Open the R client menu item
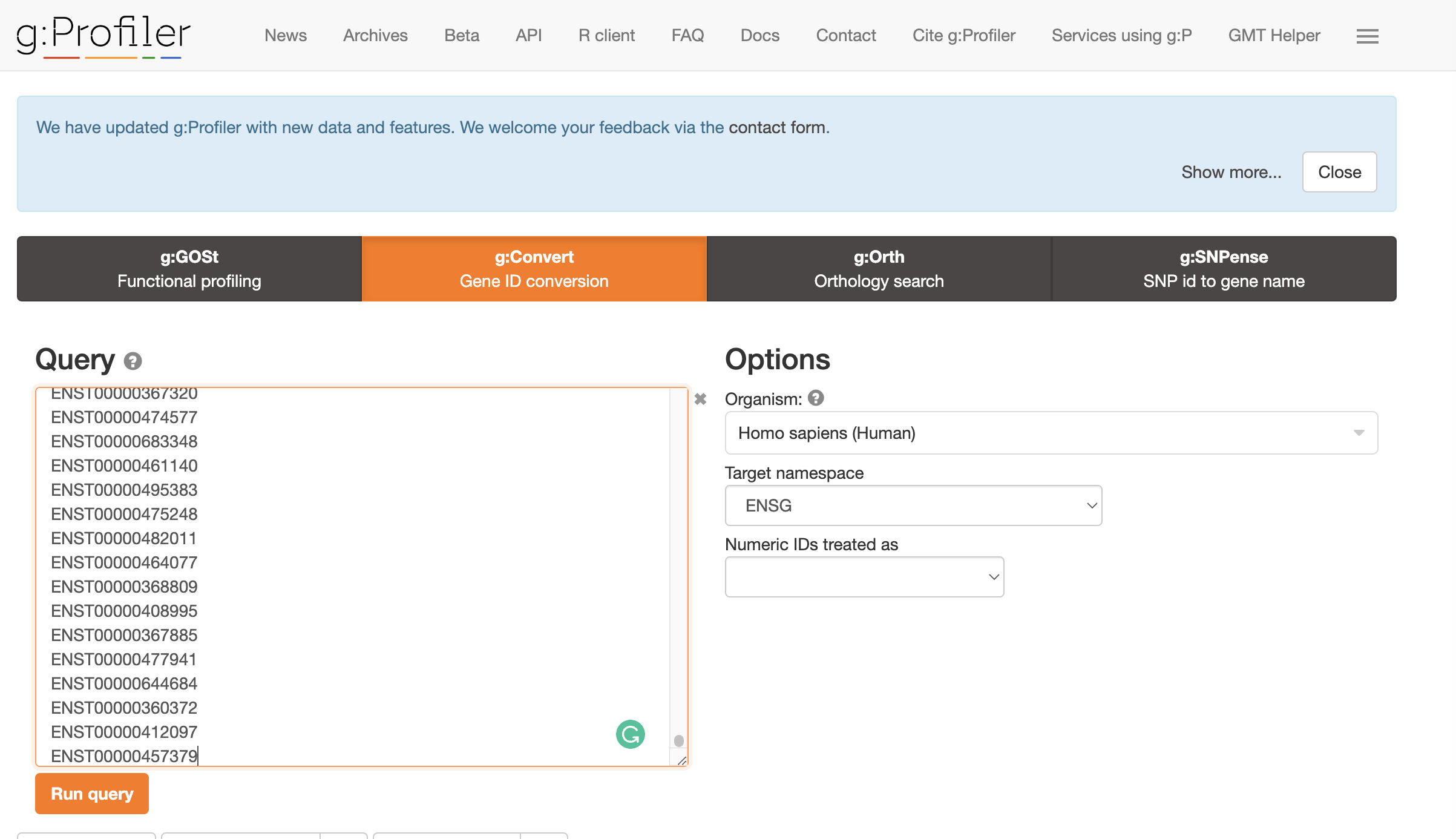Image resolution: width=1456 pixels, height=839 pixels. (606, 36)
